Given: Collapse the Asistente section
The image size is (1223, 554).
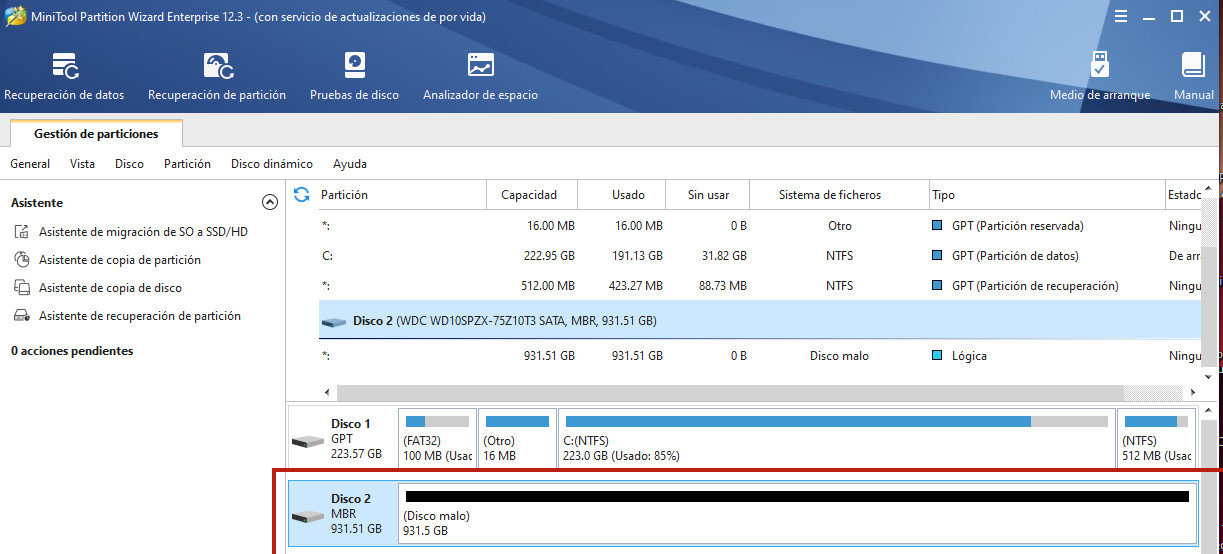Looking at the screenshot, I should [269, 202].
